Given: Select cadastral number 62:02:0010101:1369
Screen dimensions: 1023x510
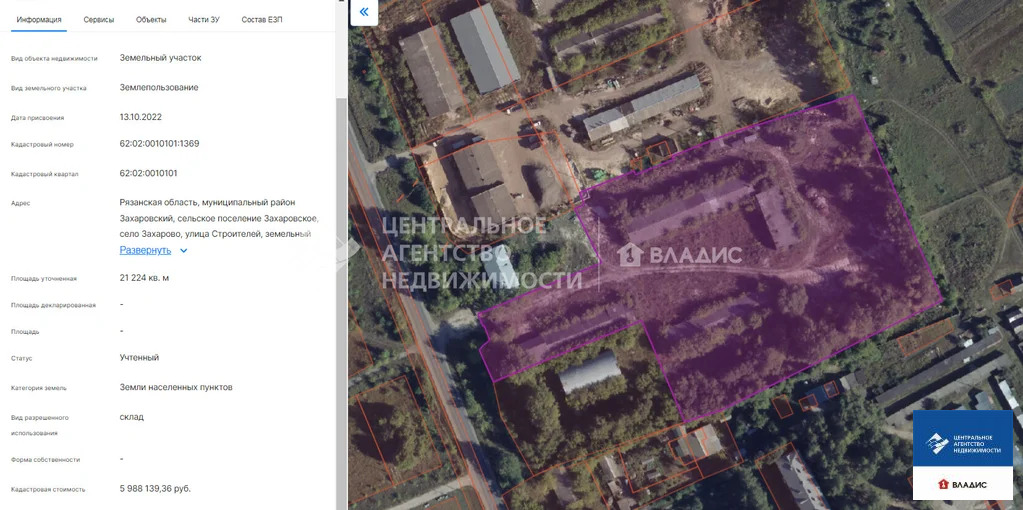Looking at the screenshot, I should [x=159, y=143].
